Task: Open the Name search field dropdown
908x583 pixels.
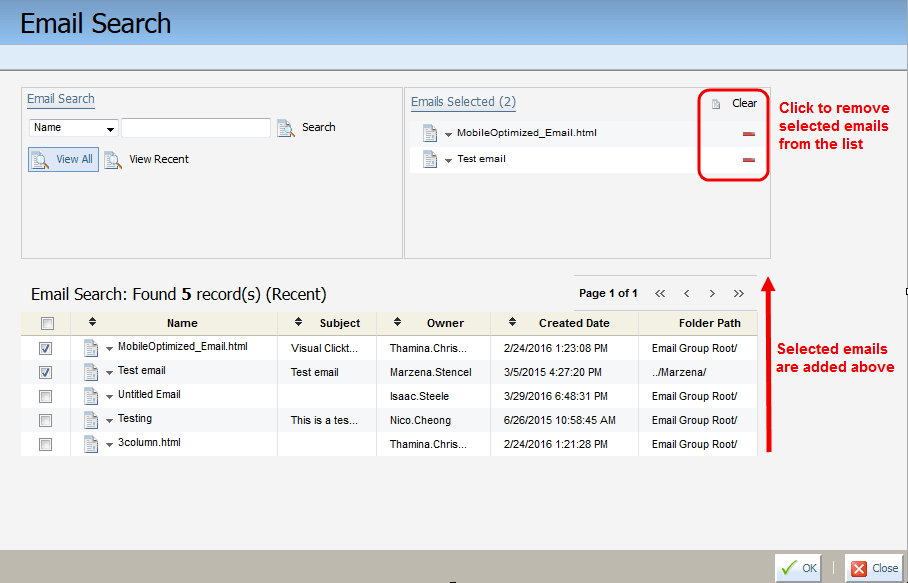Action: [x=110, y=128]
